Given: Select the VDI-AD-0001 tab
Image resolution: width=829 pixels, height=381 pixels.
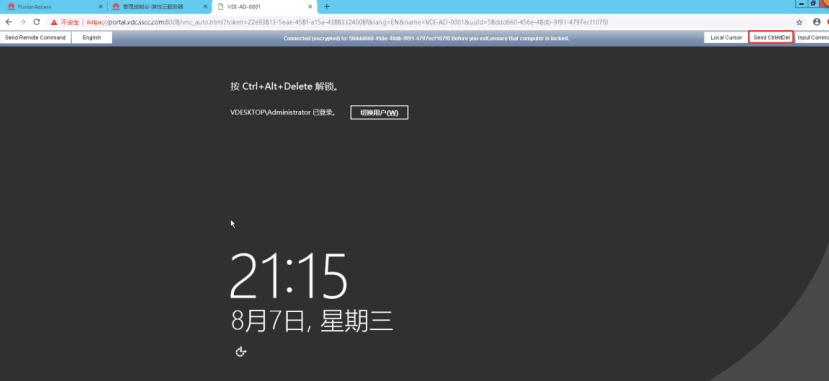Looking at the screenshot, I should pyautogui.click(x=264, y=7).
